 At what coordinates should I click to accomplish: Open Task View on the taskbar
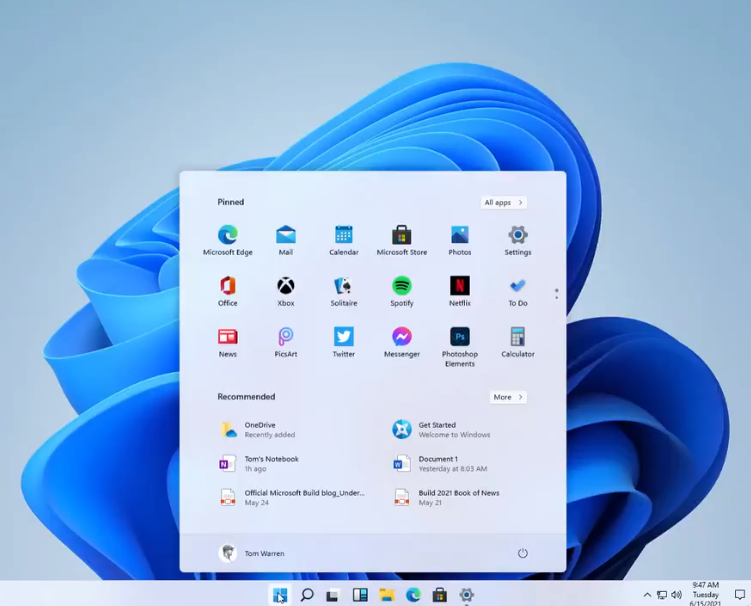click(333, 595)
